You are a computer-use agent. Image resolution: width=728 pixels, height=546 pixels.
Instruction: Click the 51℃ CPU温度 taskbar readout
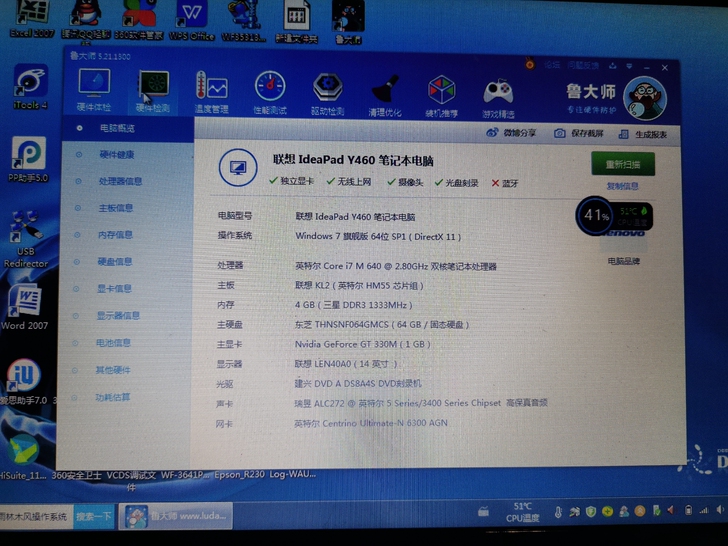point(523,512)
